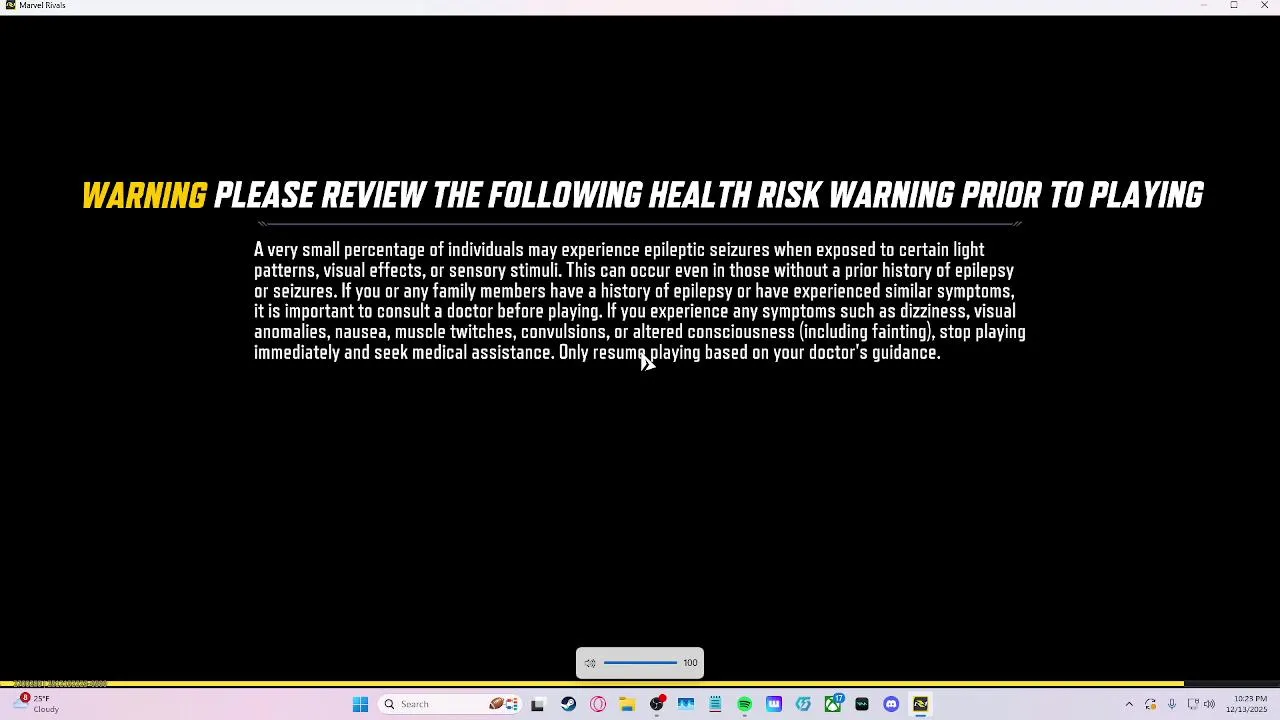This screenshot has width=1280, height=720.
Task: Open Task View from the taskbar
Action: [x=538, y=704]
